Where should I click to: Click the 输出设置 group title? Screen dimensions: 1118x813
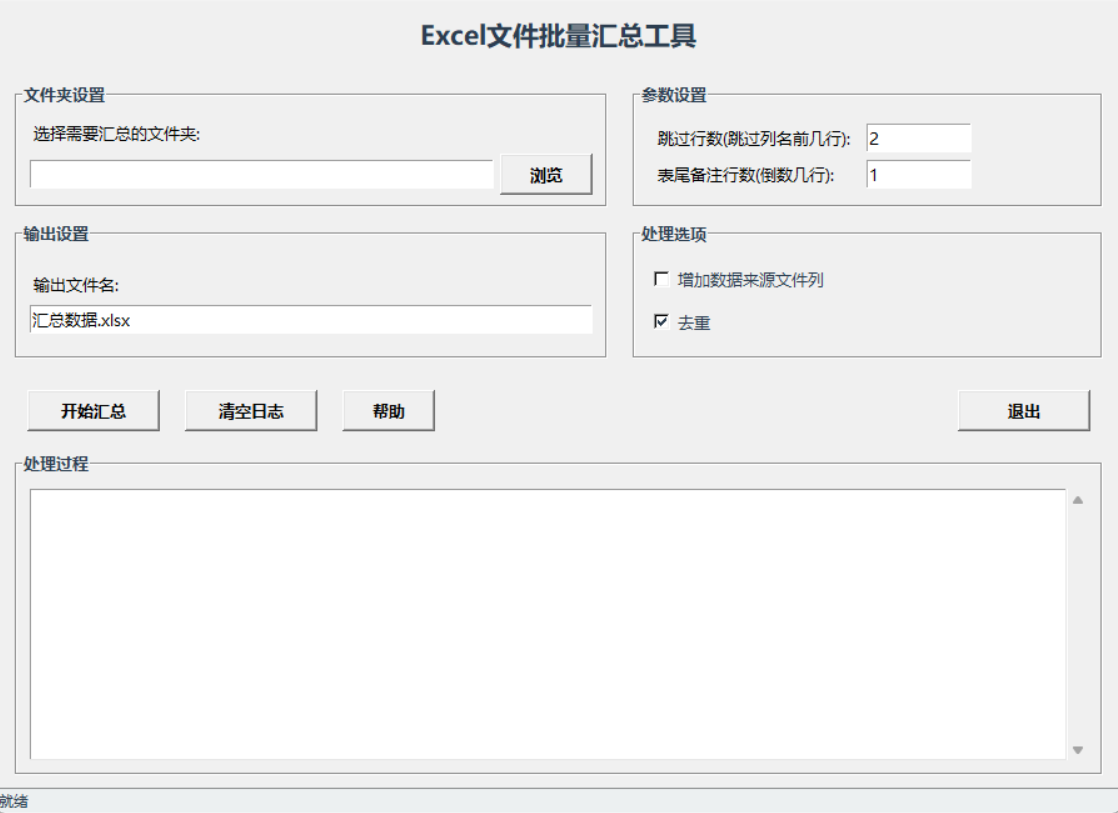click(56, 234)
